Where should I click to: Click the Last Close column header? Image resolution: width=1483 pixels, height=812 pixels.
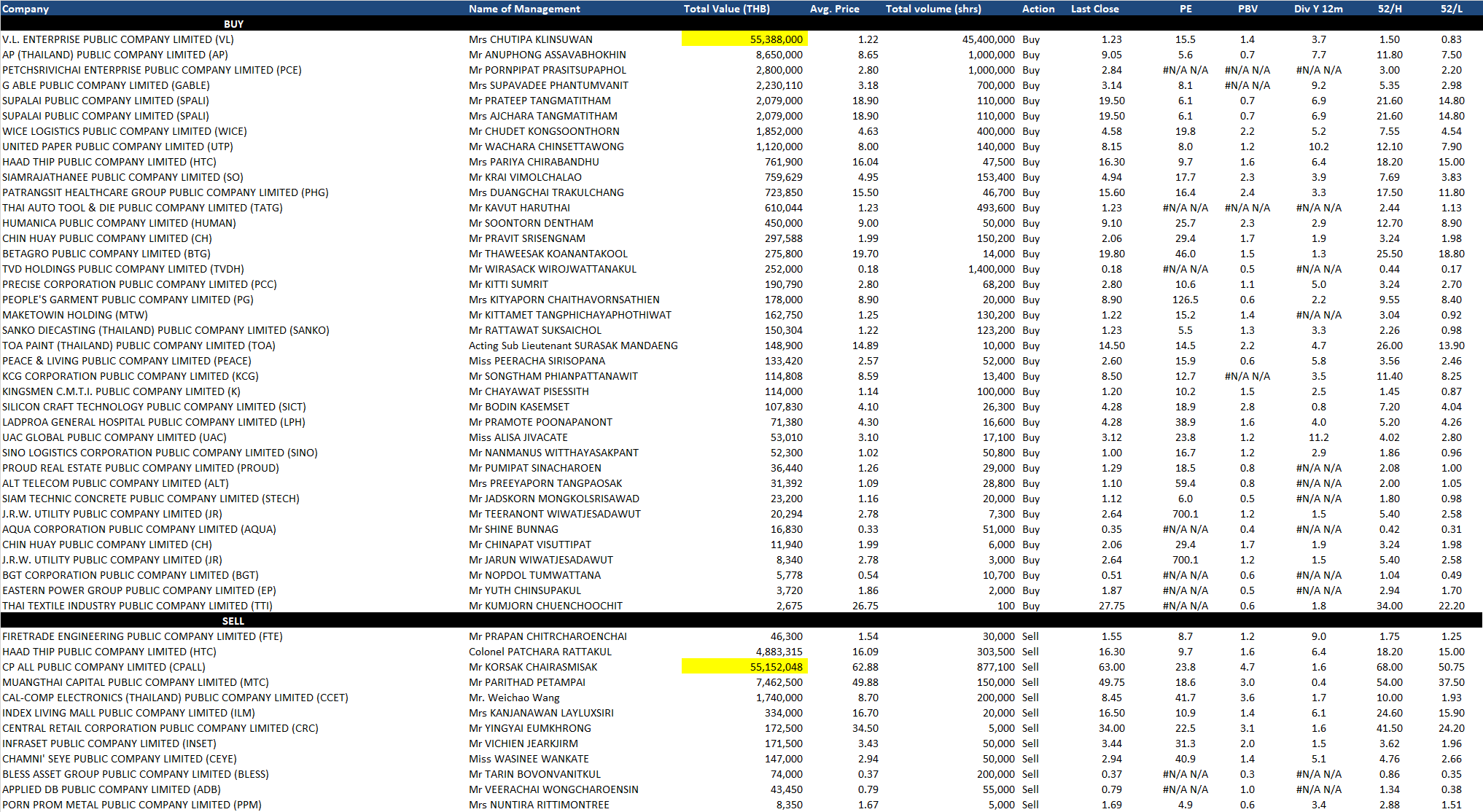tap(1094, 9)
